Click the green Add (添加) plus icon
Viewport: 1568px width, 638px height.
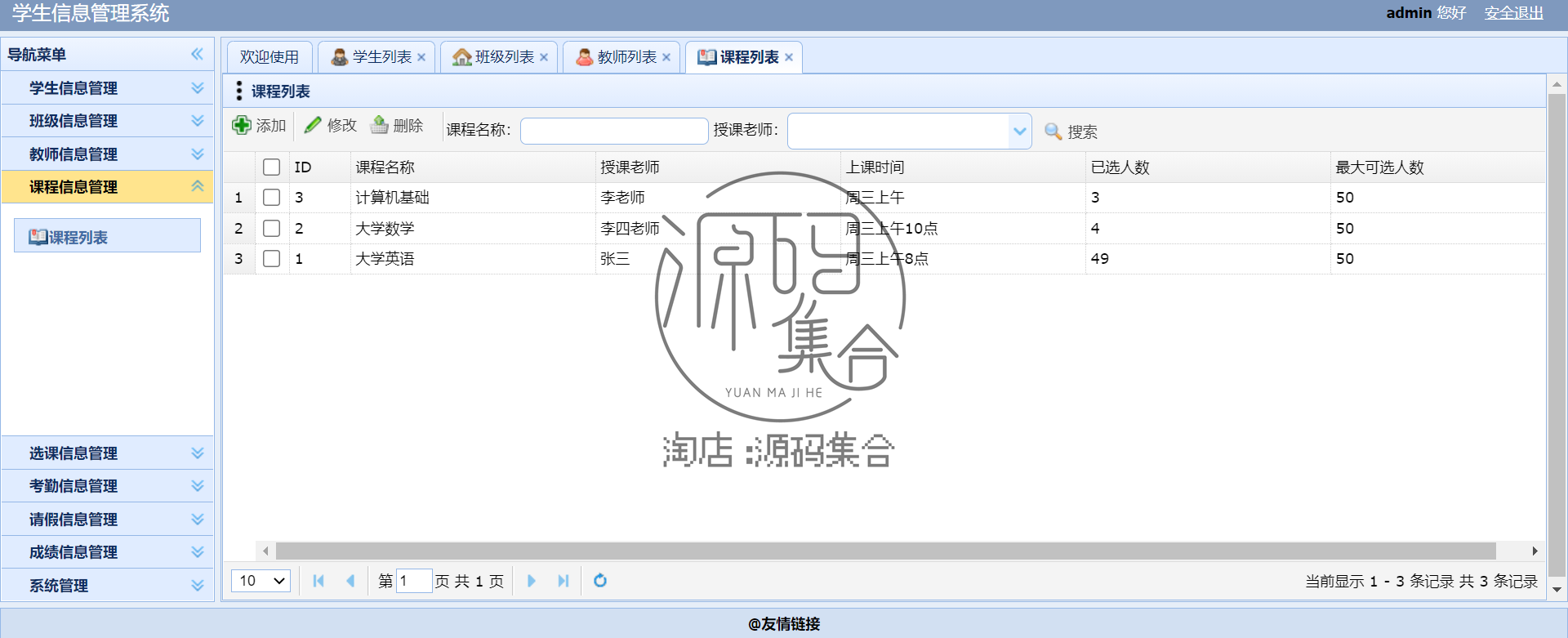242,125
